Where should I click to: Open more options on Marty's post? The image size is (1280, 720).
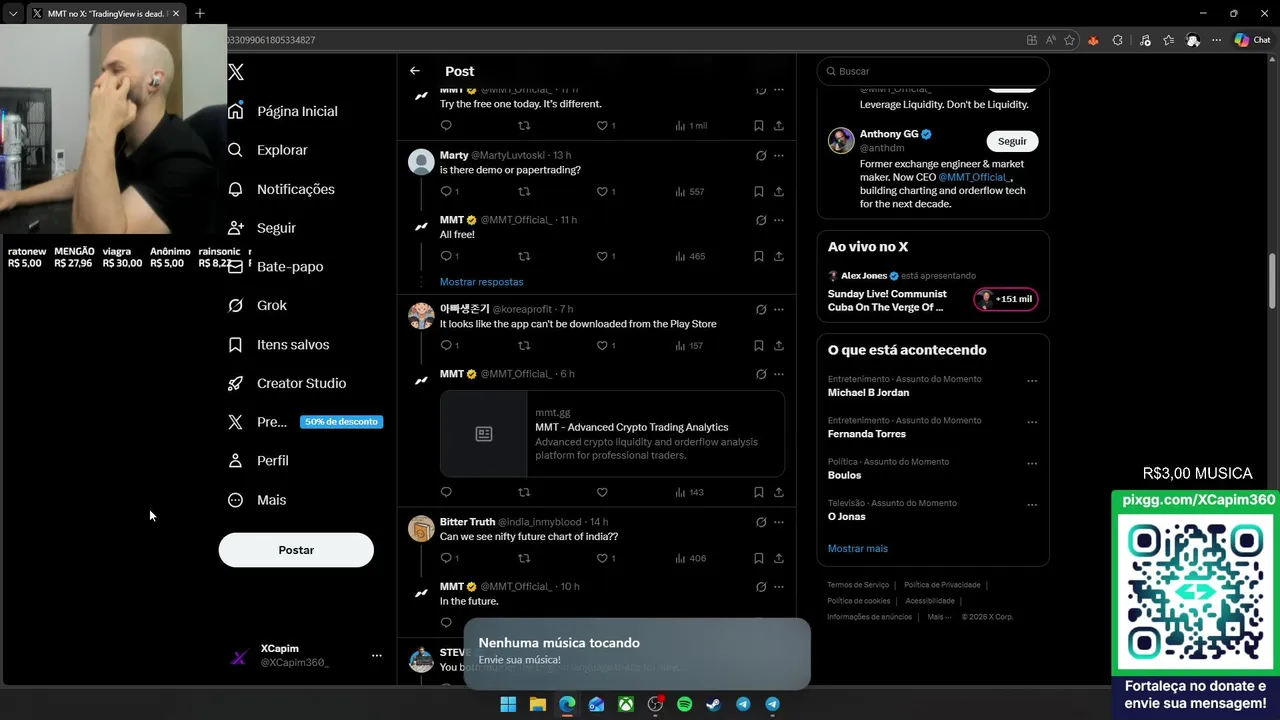point(779,155)
